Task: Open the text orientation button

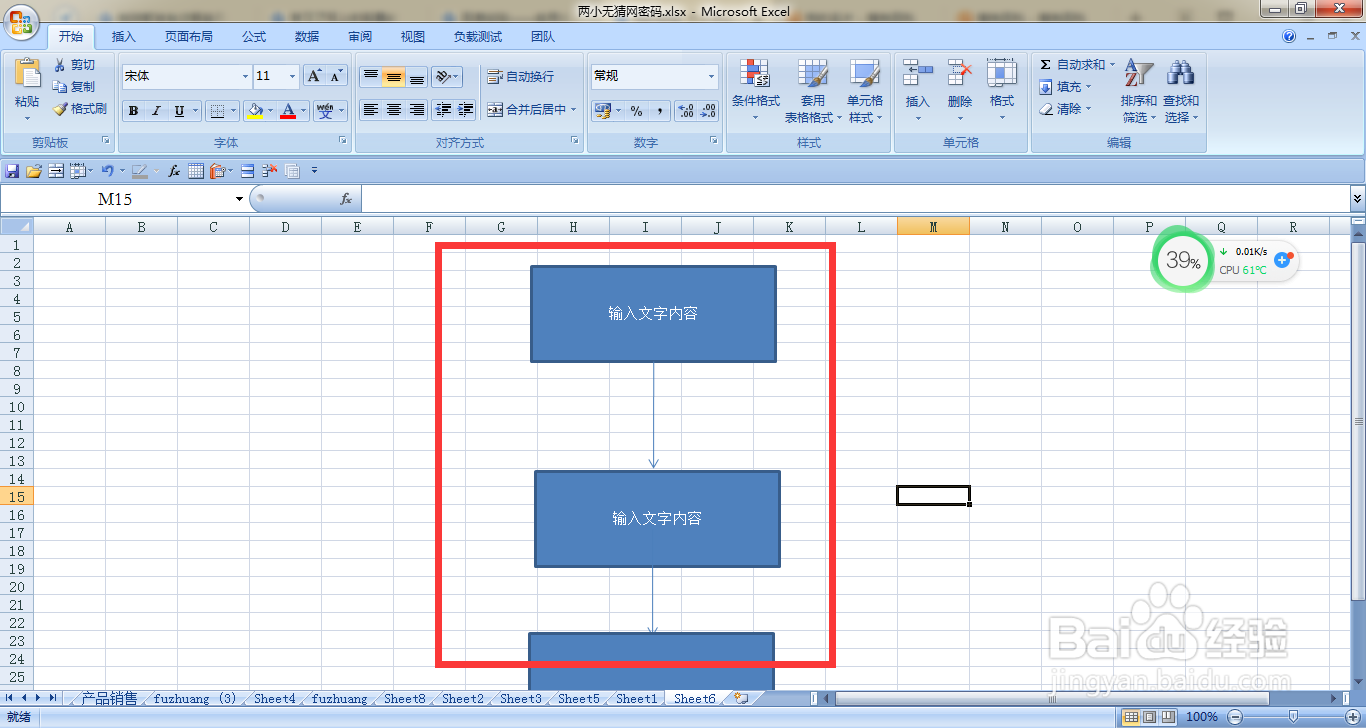Action: [447, 77]
